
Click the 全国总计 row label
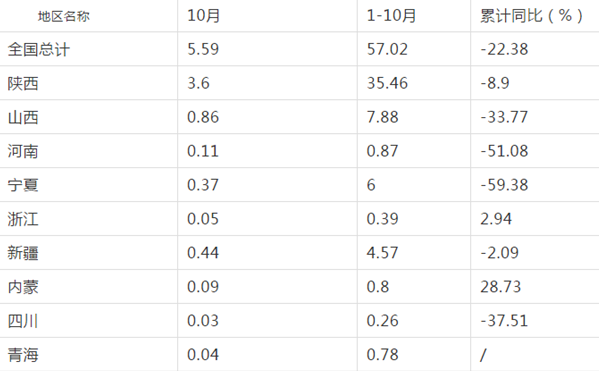[39, 49]
